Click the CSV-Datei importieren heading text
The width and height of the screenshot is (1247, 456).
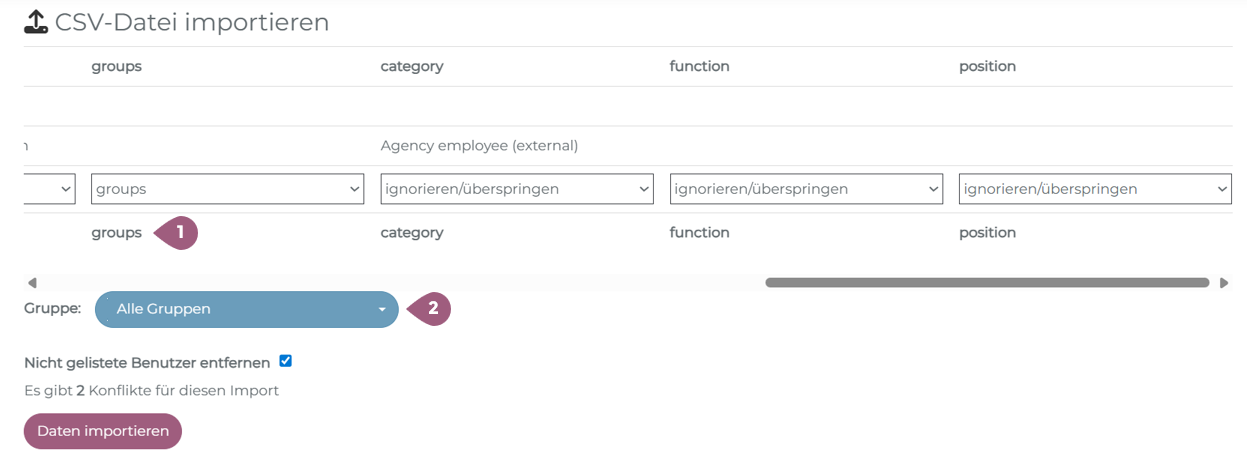192,22
